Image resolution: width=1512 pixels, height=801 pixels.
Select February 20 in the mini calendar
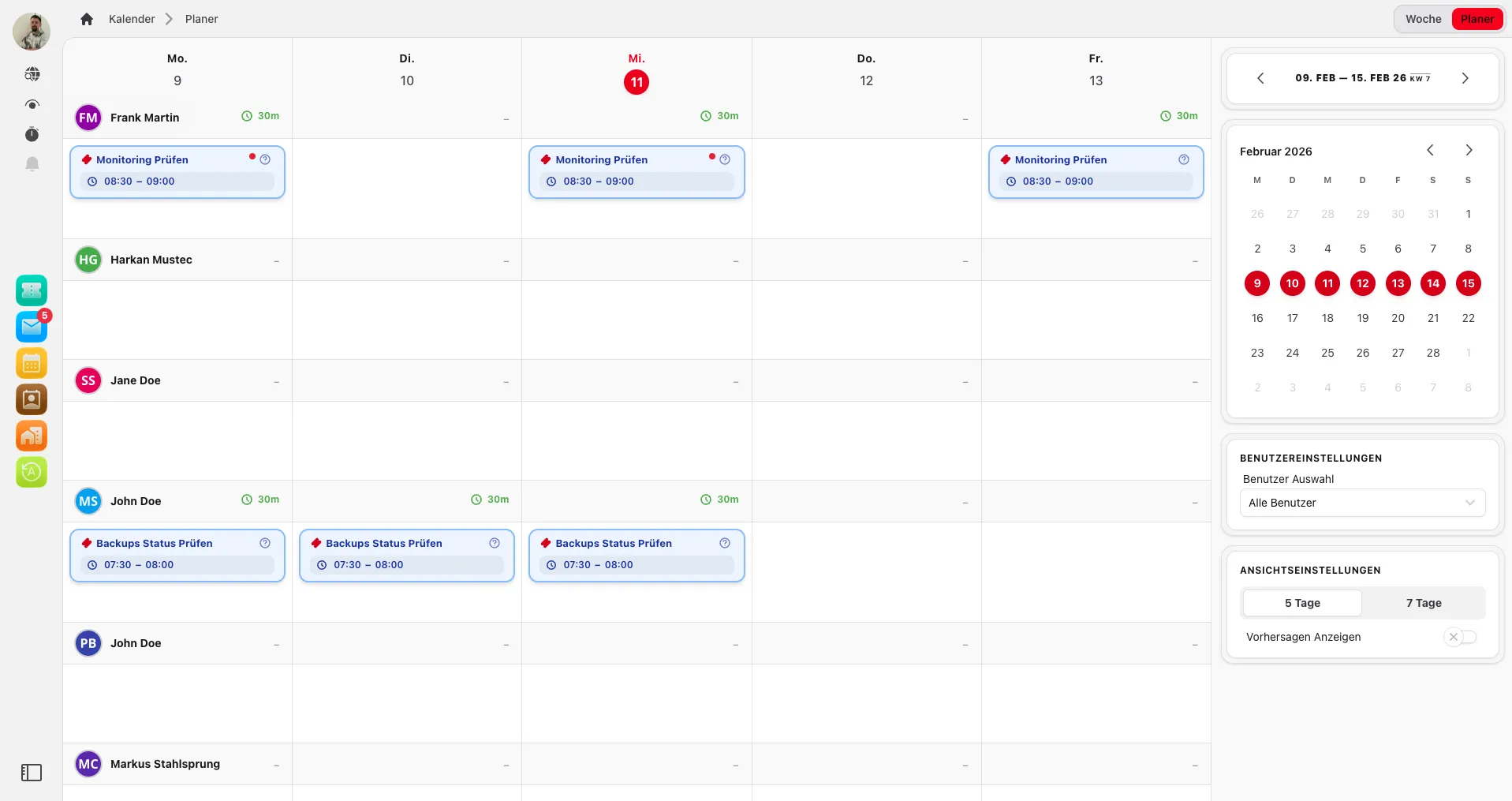pos(1398,318)
